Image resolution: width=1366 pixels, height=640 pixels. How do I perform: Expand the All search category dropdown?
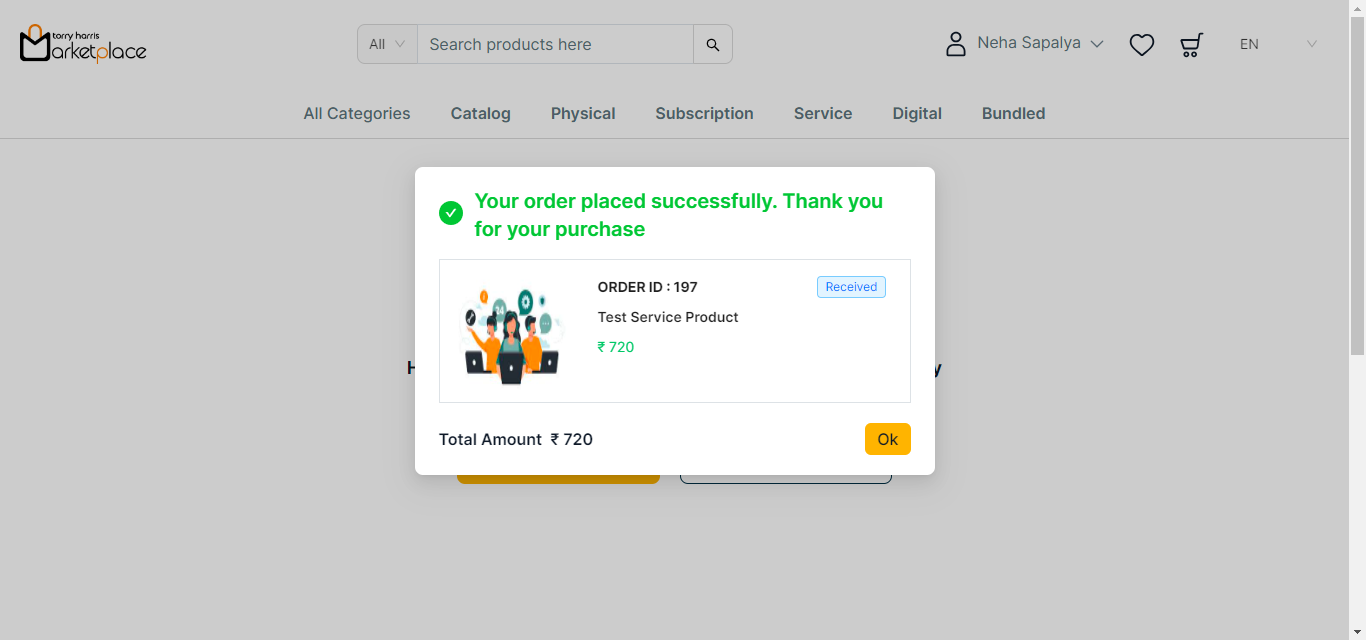coord(387,44)
